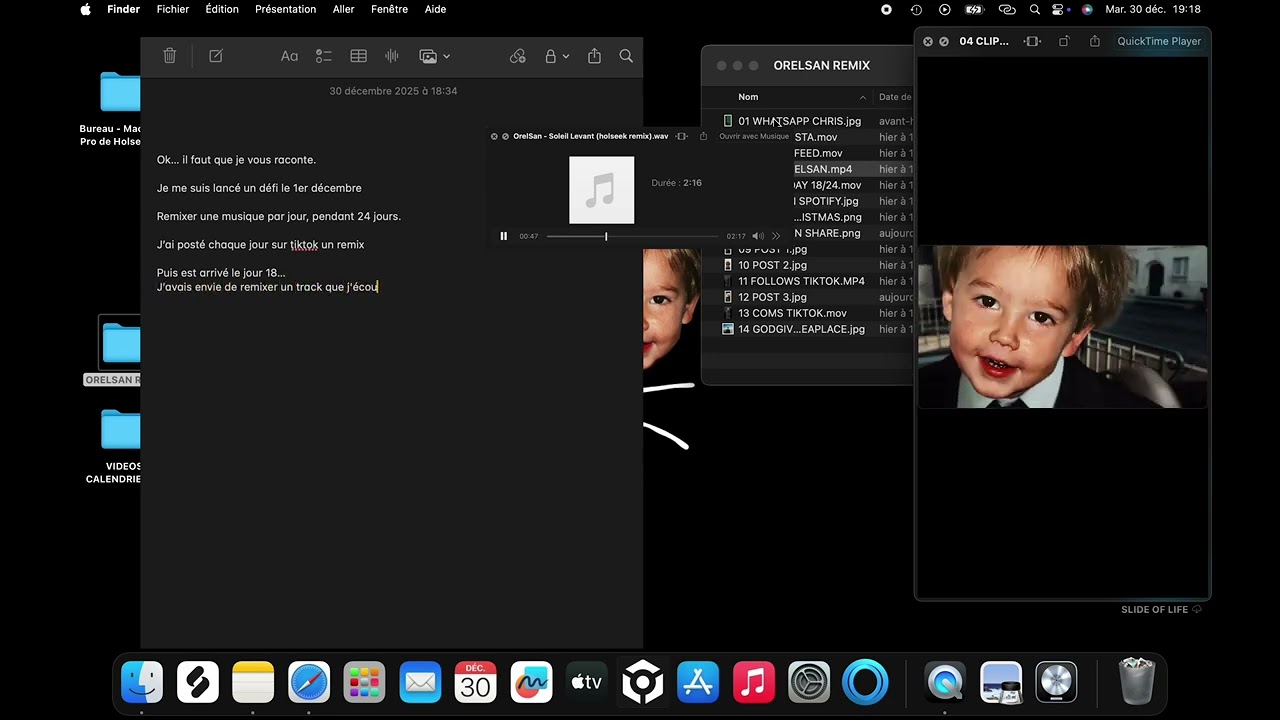Sort Finder list by the Nom column
1280x720 pixels.
click(x=748, y=97)
